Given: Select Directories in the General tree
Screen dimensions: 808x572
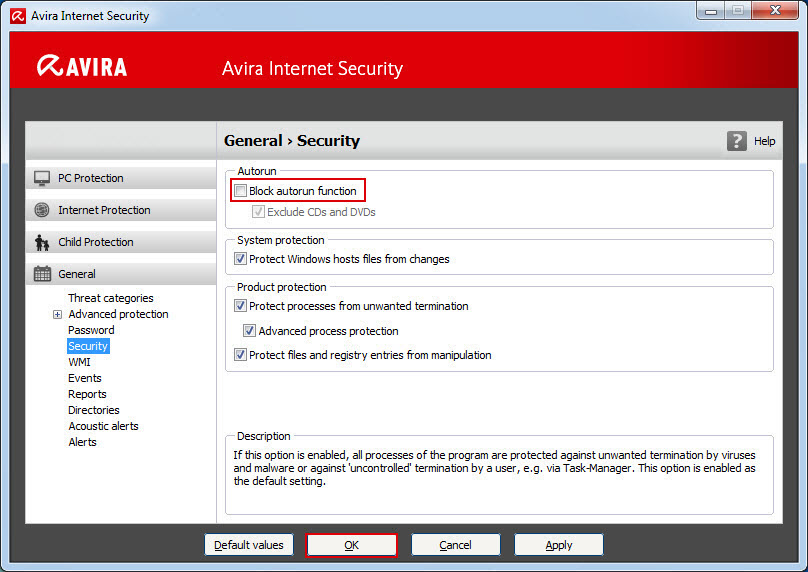Looking at the screenshot, I should [94, 410].
